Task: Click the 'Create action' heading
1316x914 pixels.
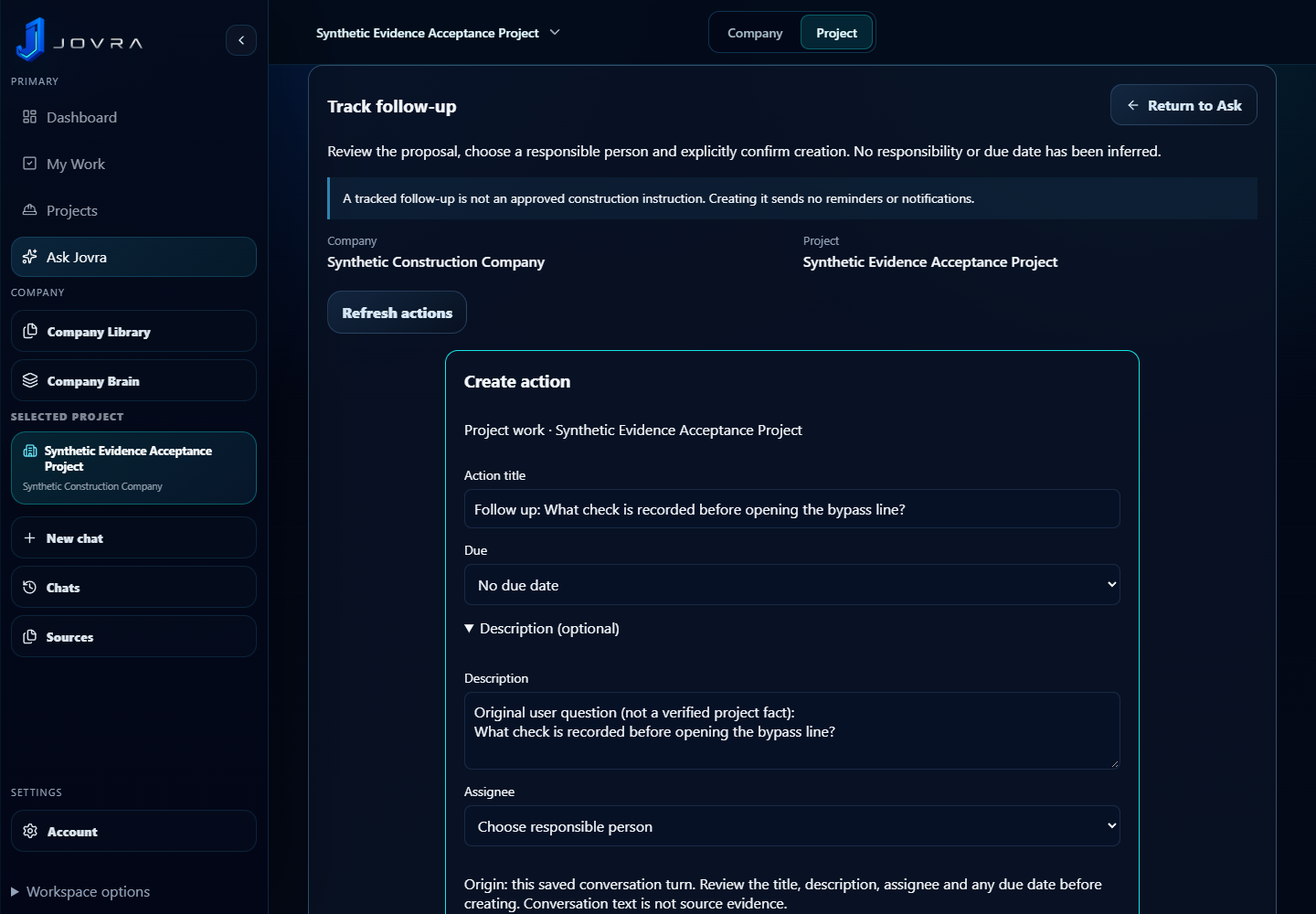Action: click(517, 382)
